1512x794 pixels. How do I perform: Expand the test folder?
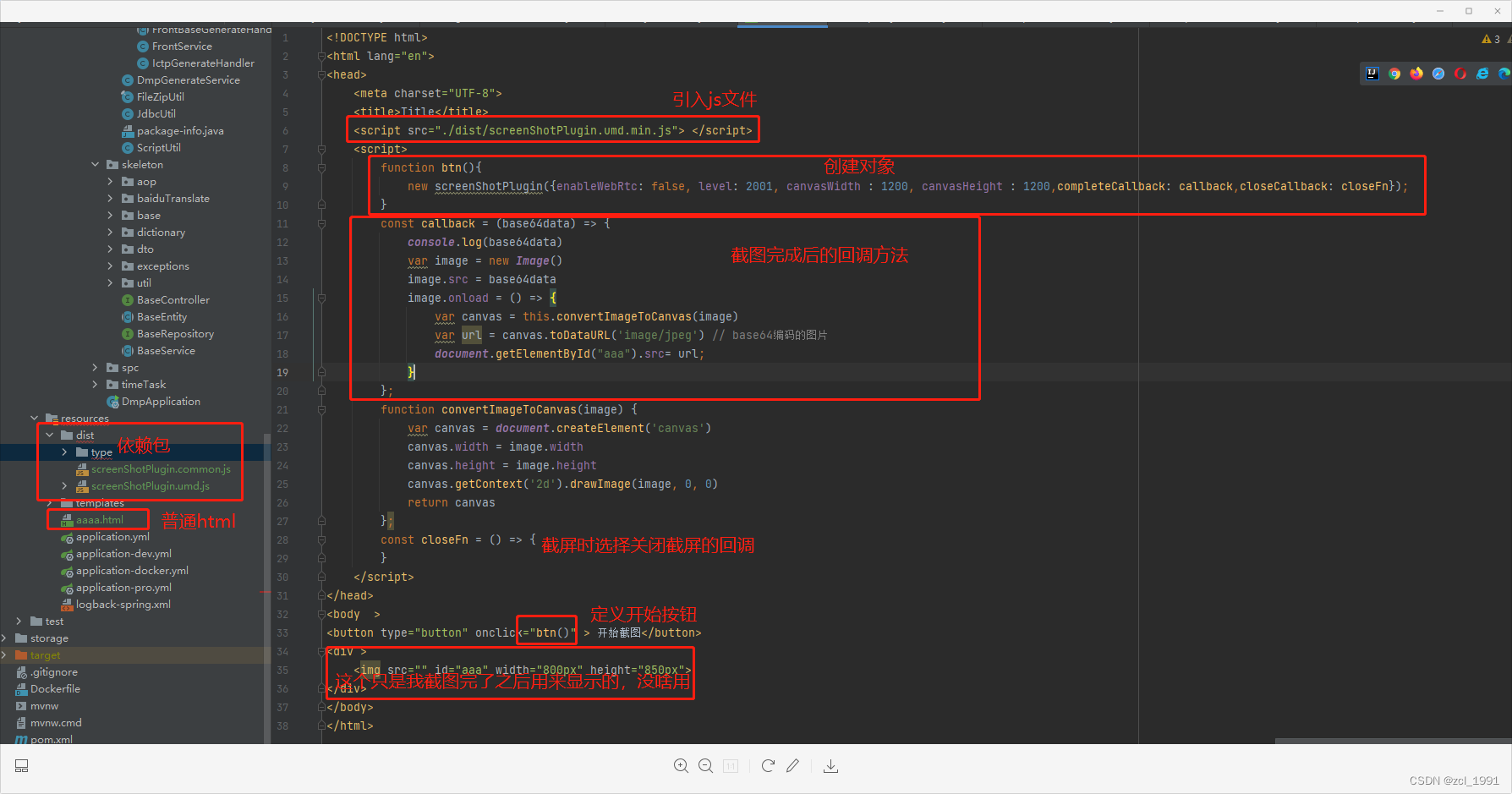[19, 622]
